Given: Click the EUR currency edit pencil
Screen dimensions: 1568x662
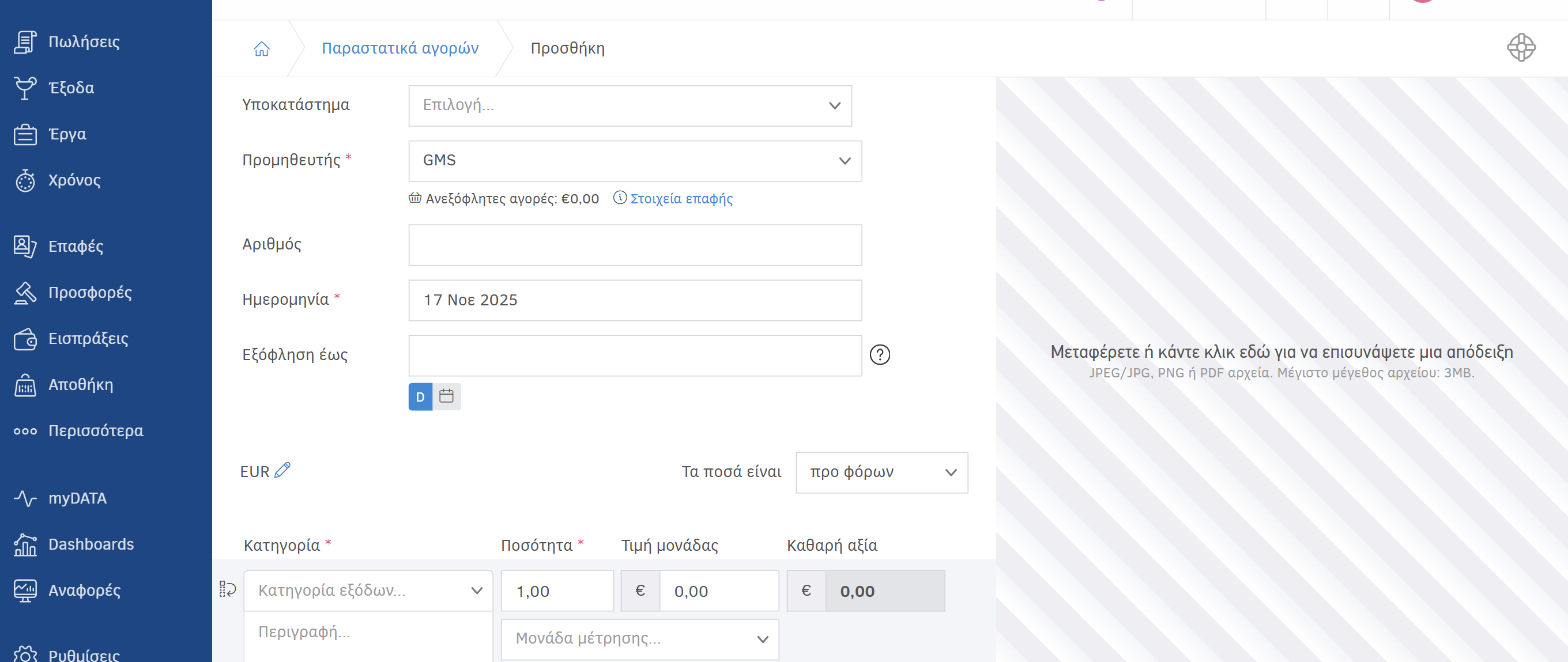Looking at the screenshot, I should [x=282, y=470].
